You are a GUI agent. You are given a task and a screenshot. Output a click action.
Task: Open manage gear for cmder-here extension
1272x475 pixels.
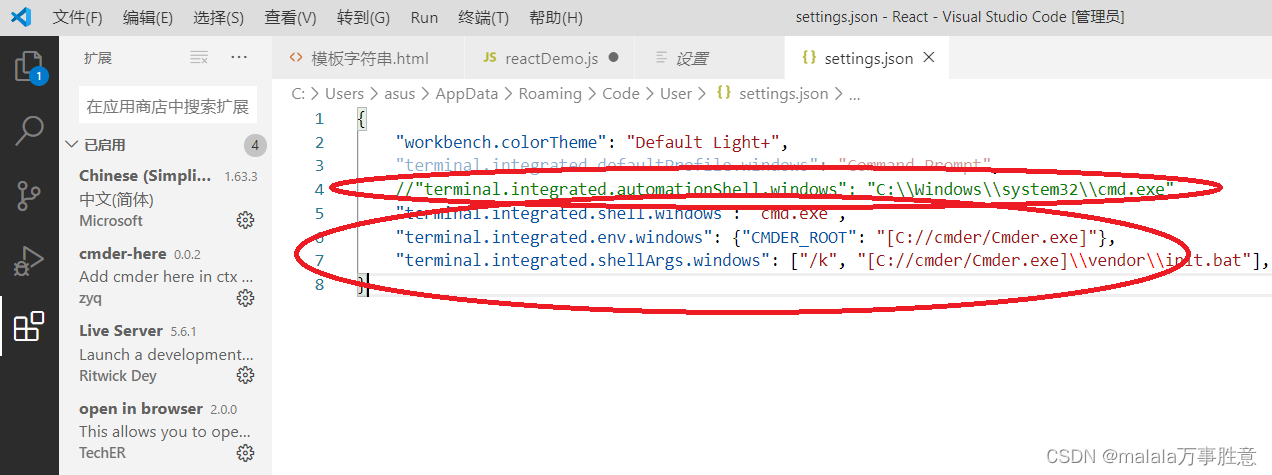(245, 298)
